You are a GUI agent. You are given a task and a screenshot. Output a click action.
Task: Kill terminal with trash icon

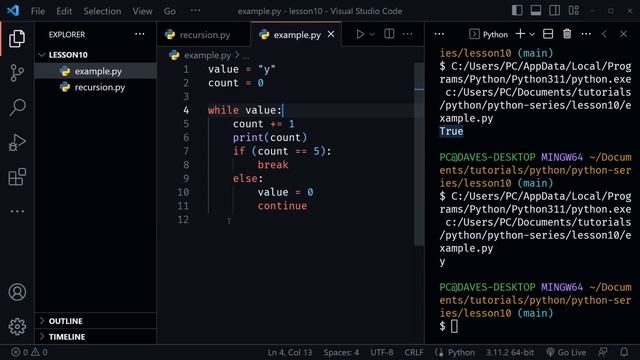point(567,34)
